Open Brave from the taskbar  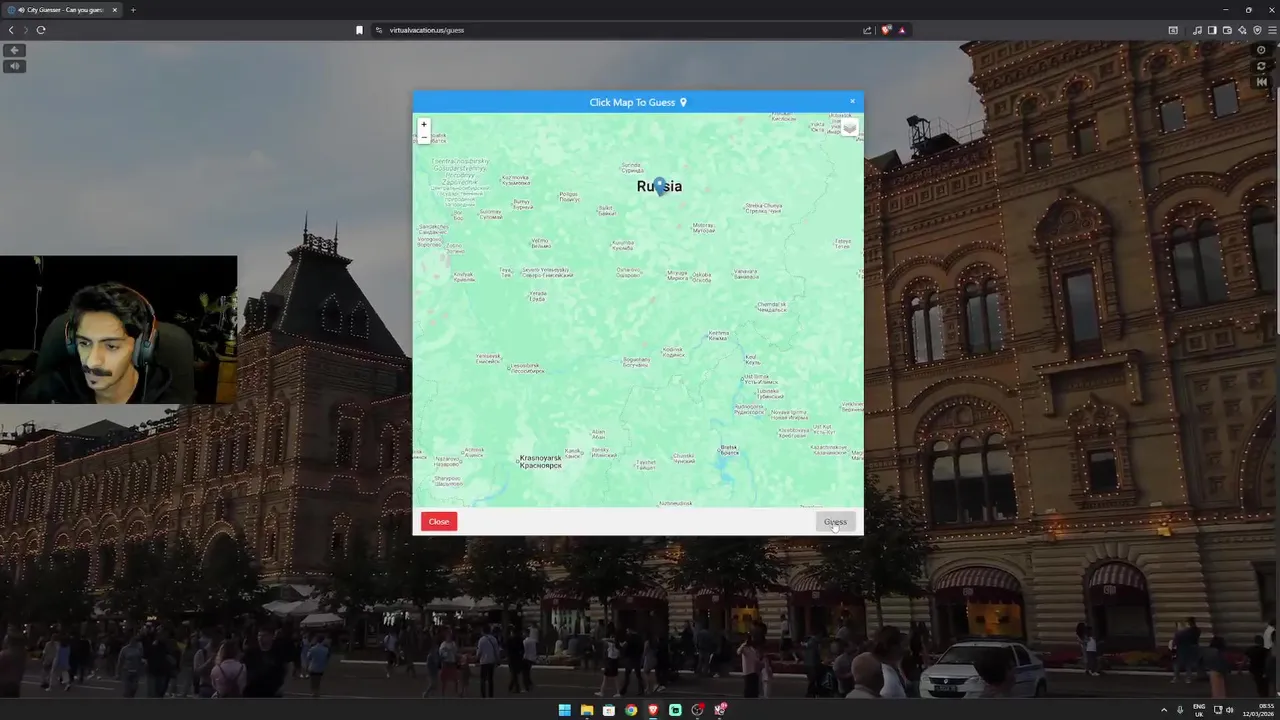point(653,710)
